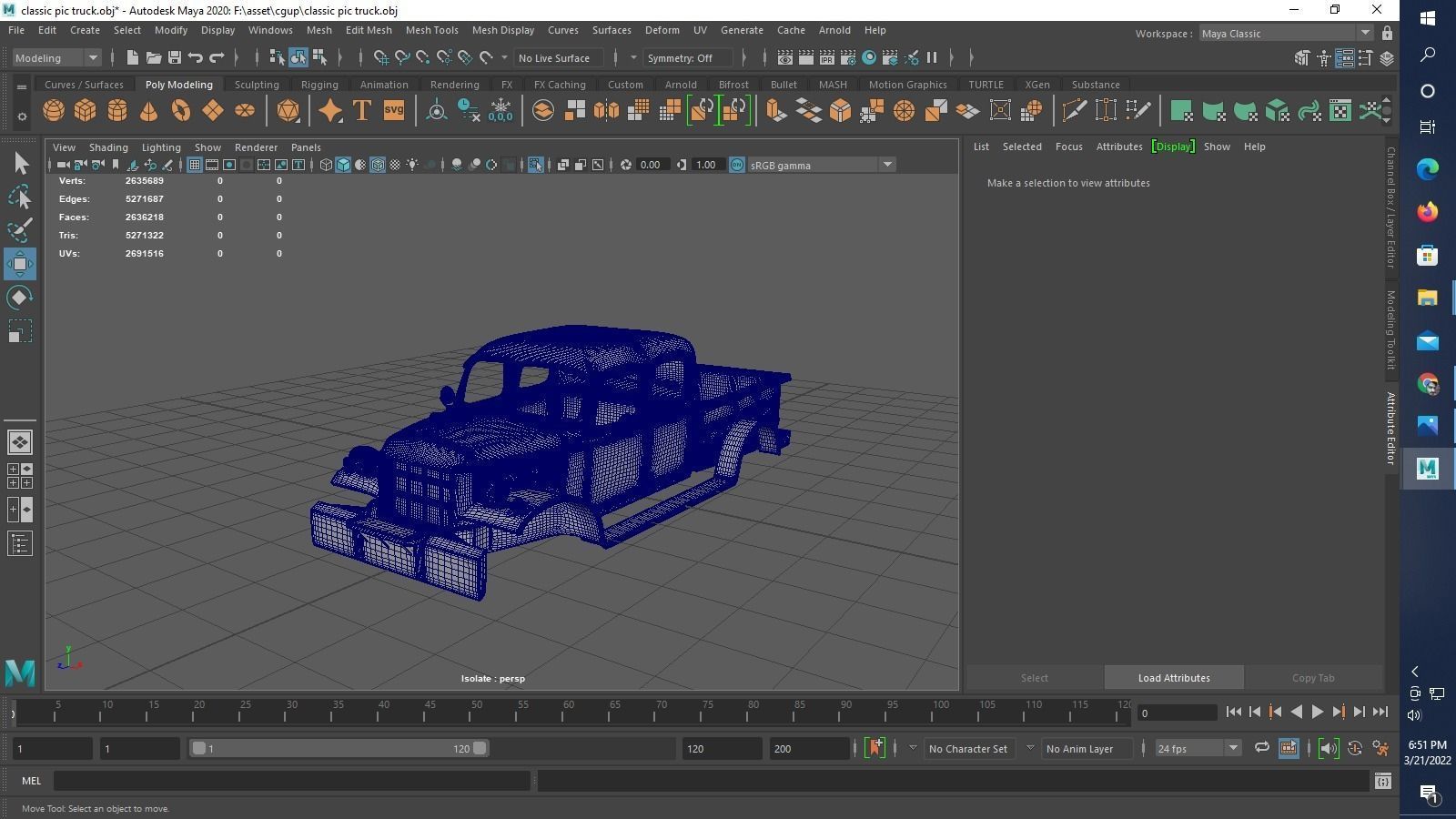Image resolution: width=1456 pixels, height=819 pixels.
Task: Open the sRGB gamma view transform dropdown
Action: [821, 165]
